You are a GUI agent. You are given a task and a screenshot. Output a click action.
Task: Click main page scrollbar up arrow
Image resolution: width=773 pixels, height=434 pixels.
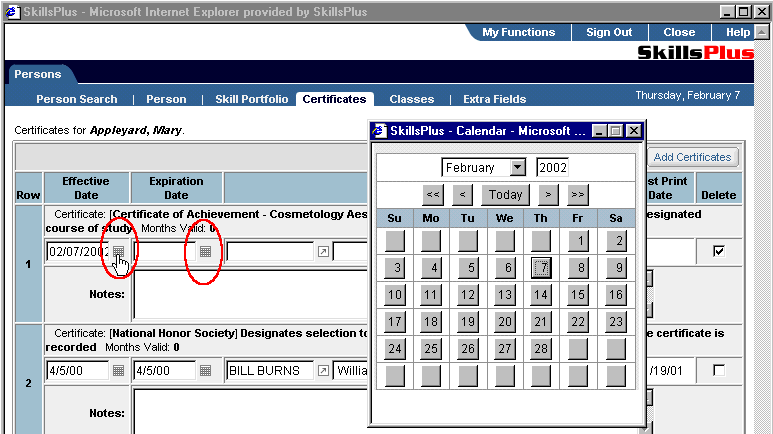(762, 33)
